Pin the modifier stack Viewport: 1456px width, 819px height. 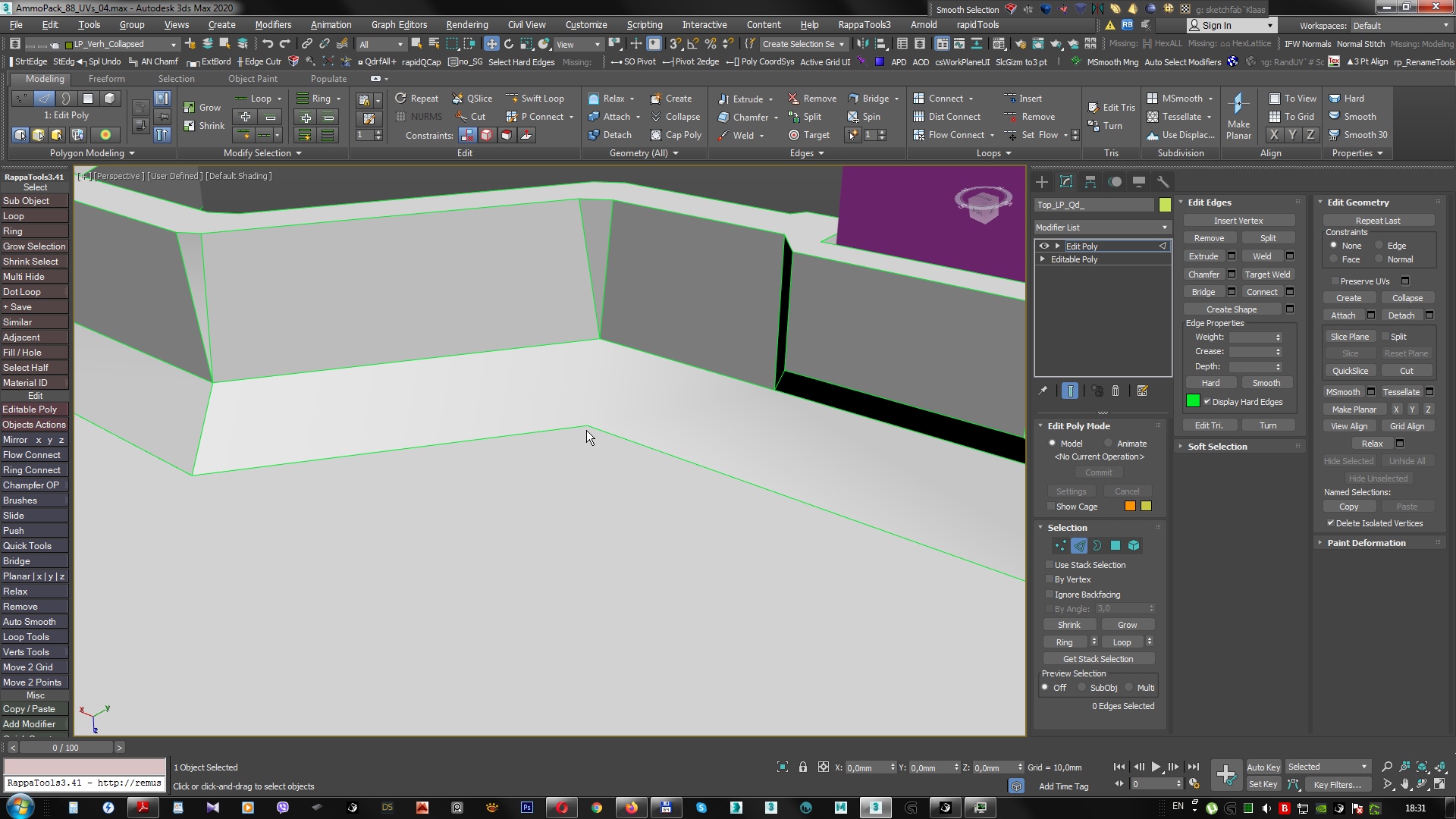point(1043,391)
